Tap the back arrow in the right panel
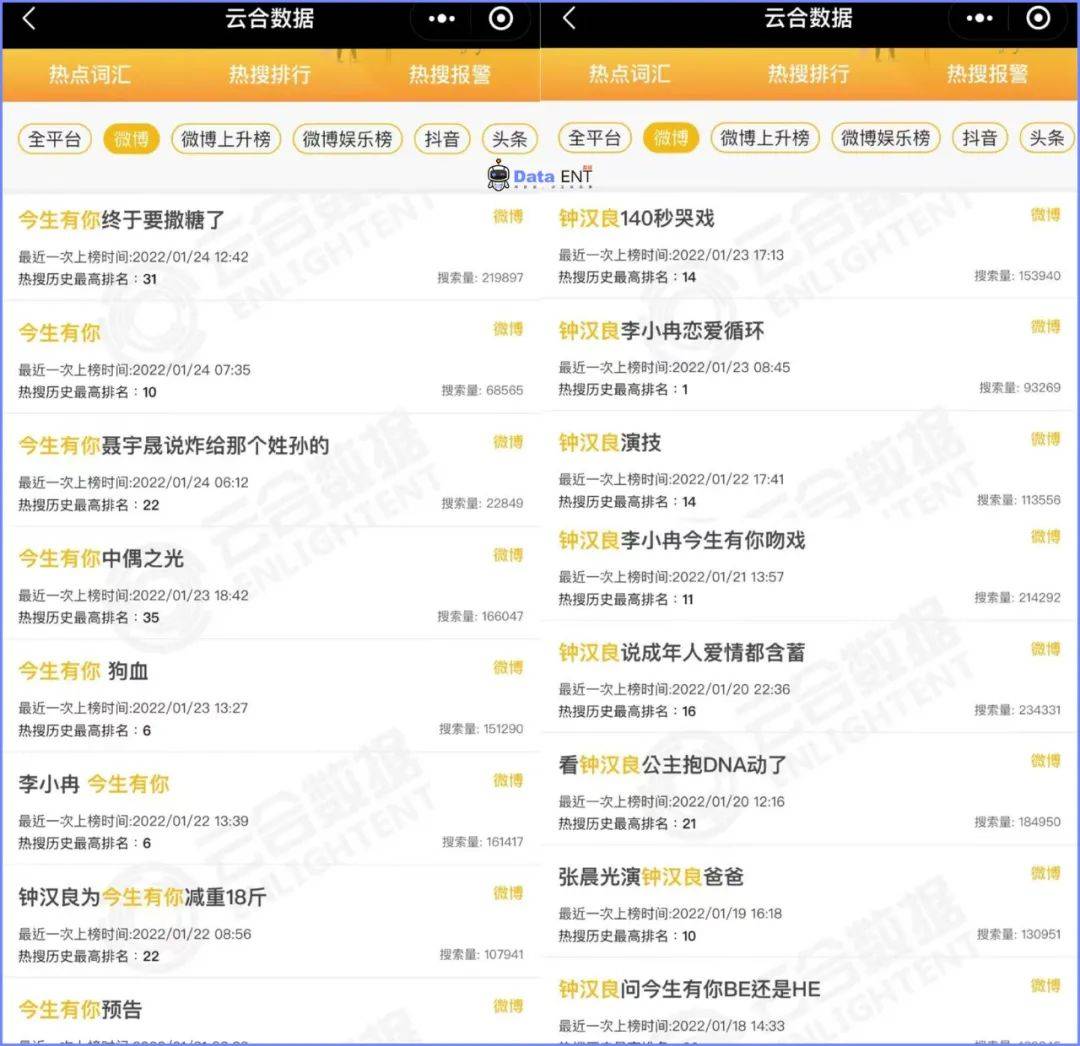The image size is (1080, 1046). click(569, 18)
